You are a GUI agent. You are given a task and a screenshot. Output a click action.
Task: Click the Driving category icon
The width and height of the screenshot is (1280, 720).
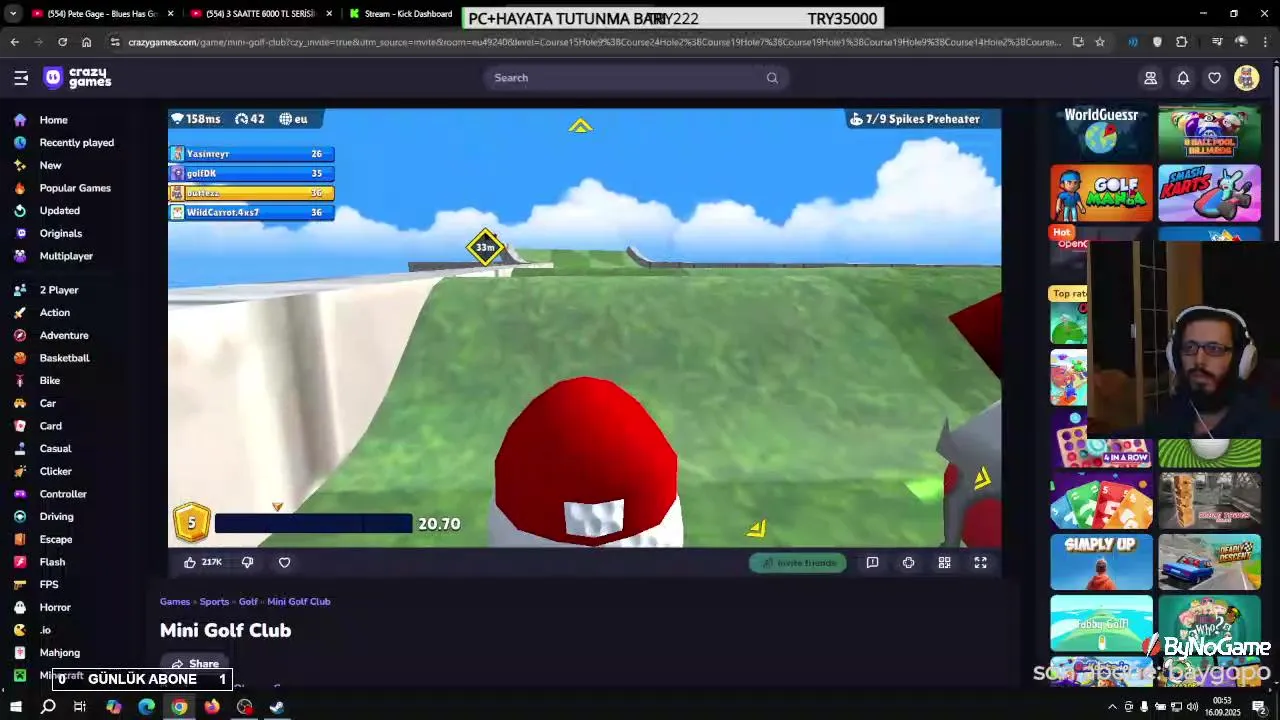click(x=20, y=517)
